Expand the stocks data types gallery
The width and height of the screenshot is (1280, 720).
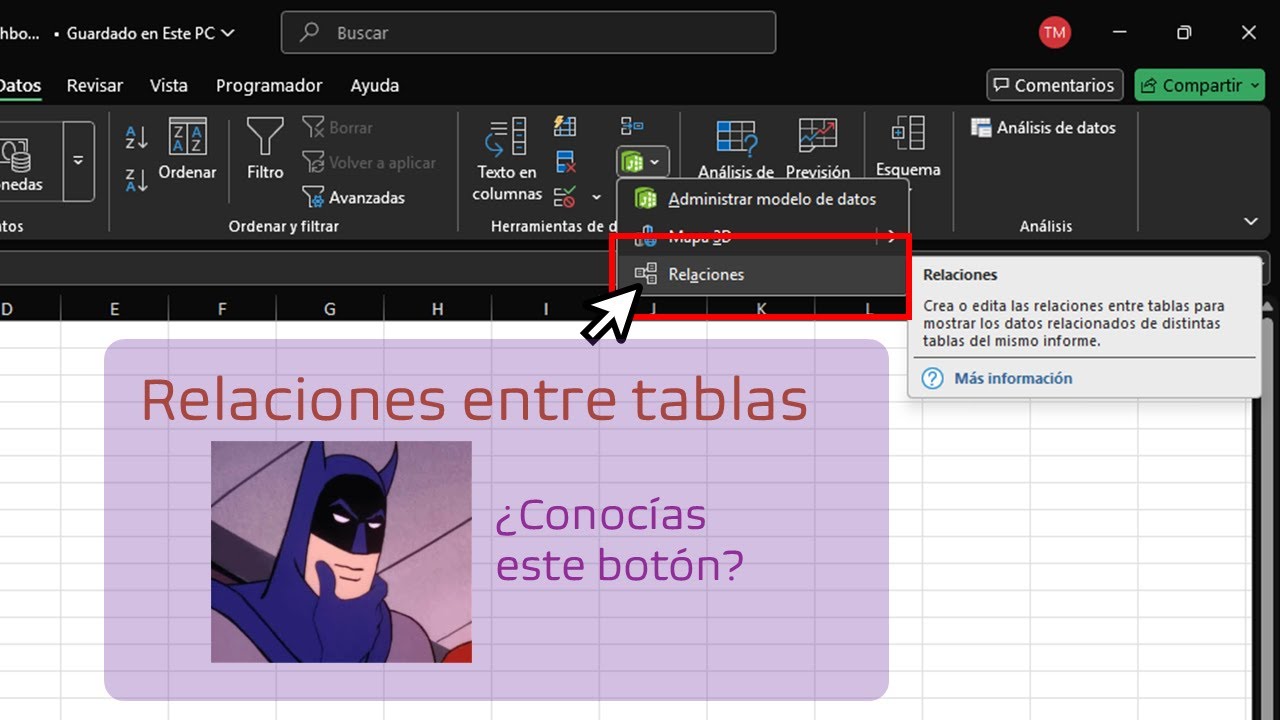pyautogui.click(x=78, y=161)
